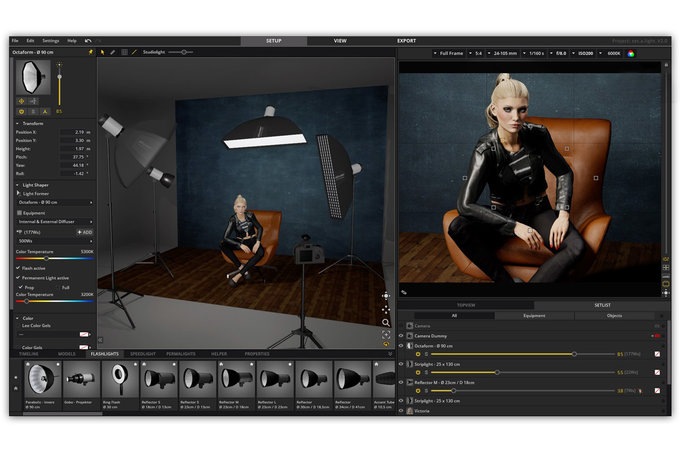Collapse the Transform section
The image size is (680, 453).
17,124
